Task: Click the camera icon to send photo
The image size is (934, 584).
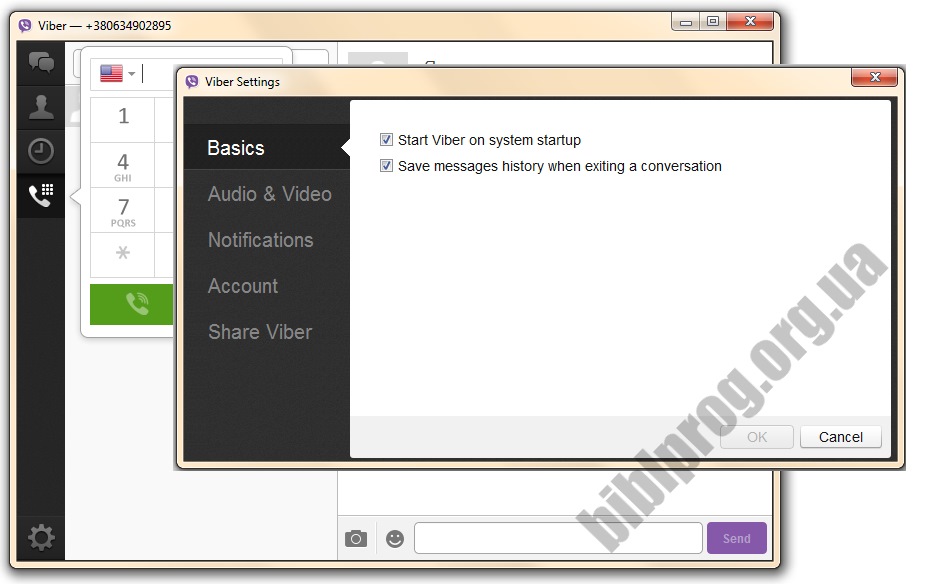Action: coord(356,538)
